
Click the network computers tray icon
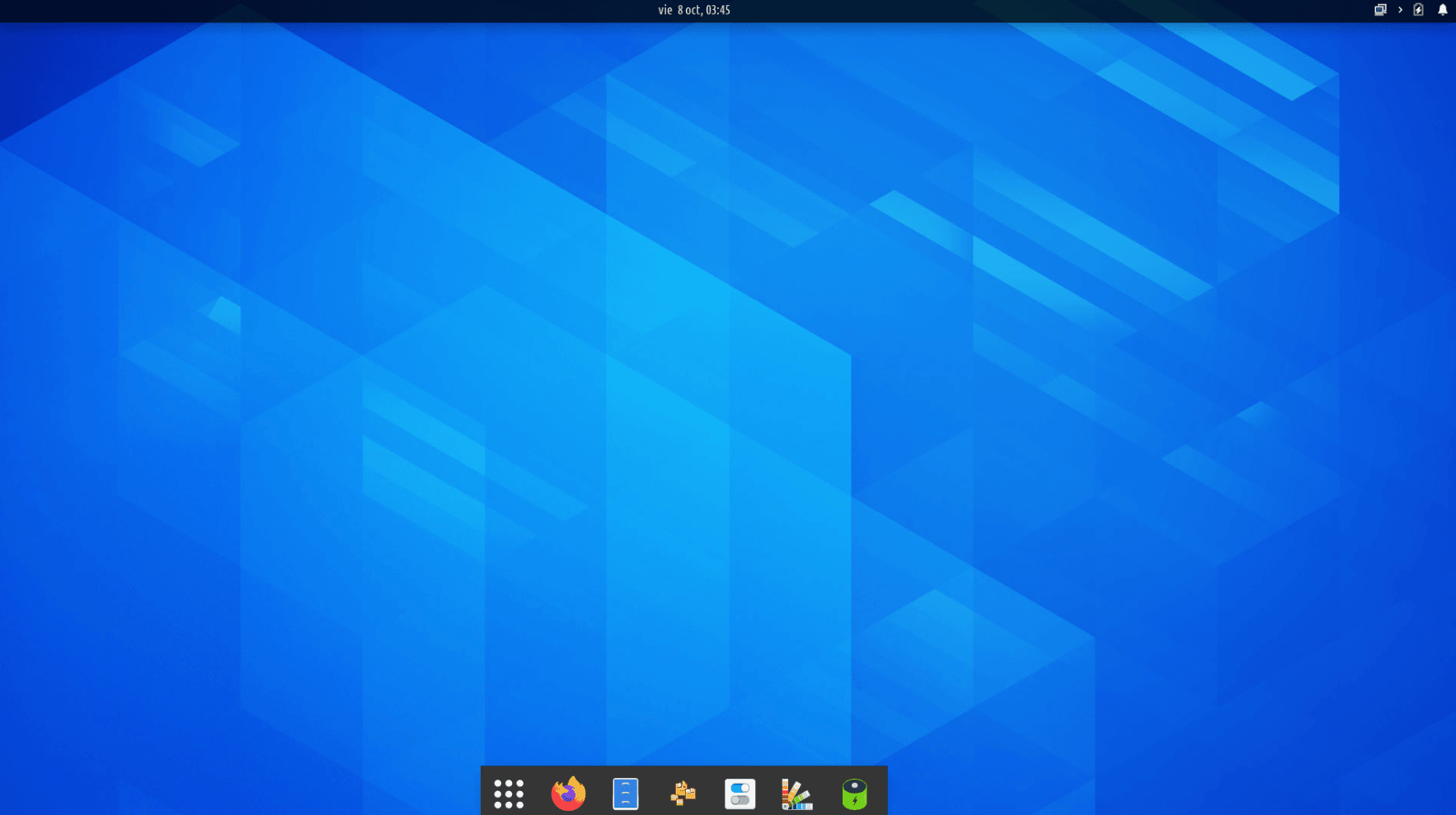point(1380,10)
